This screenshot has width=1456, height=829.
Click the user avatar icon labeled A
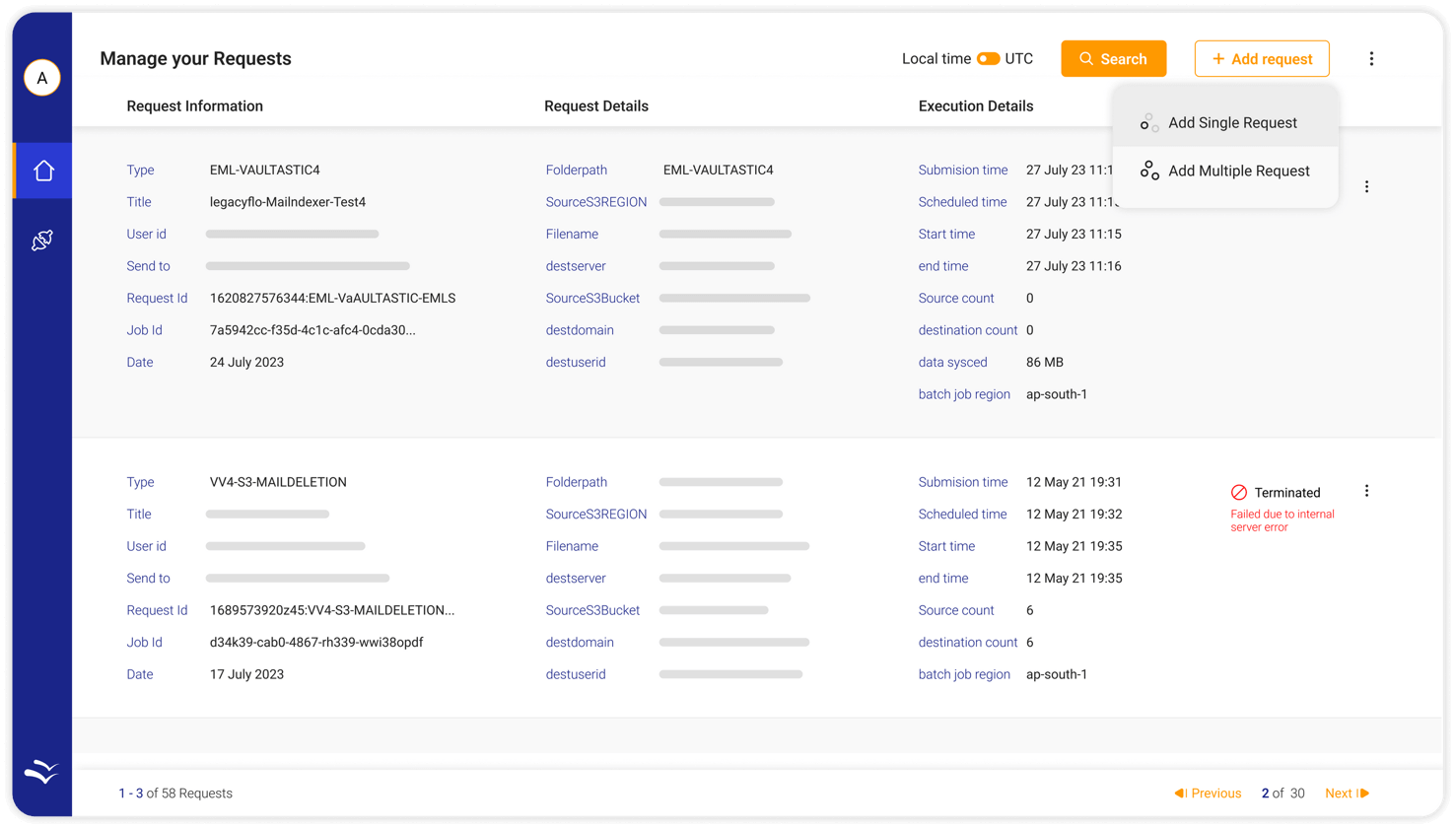tap(42, 78)
